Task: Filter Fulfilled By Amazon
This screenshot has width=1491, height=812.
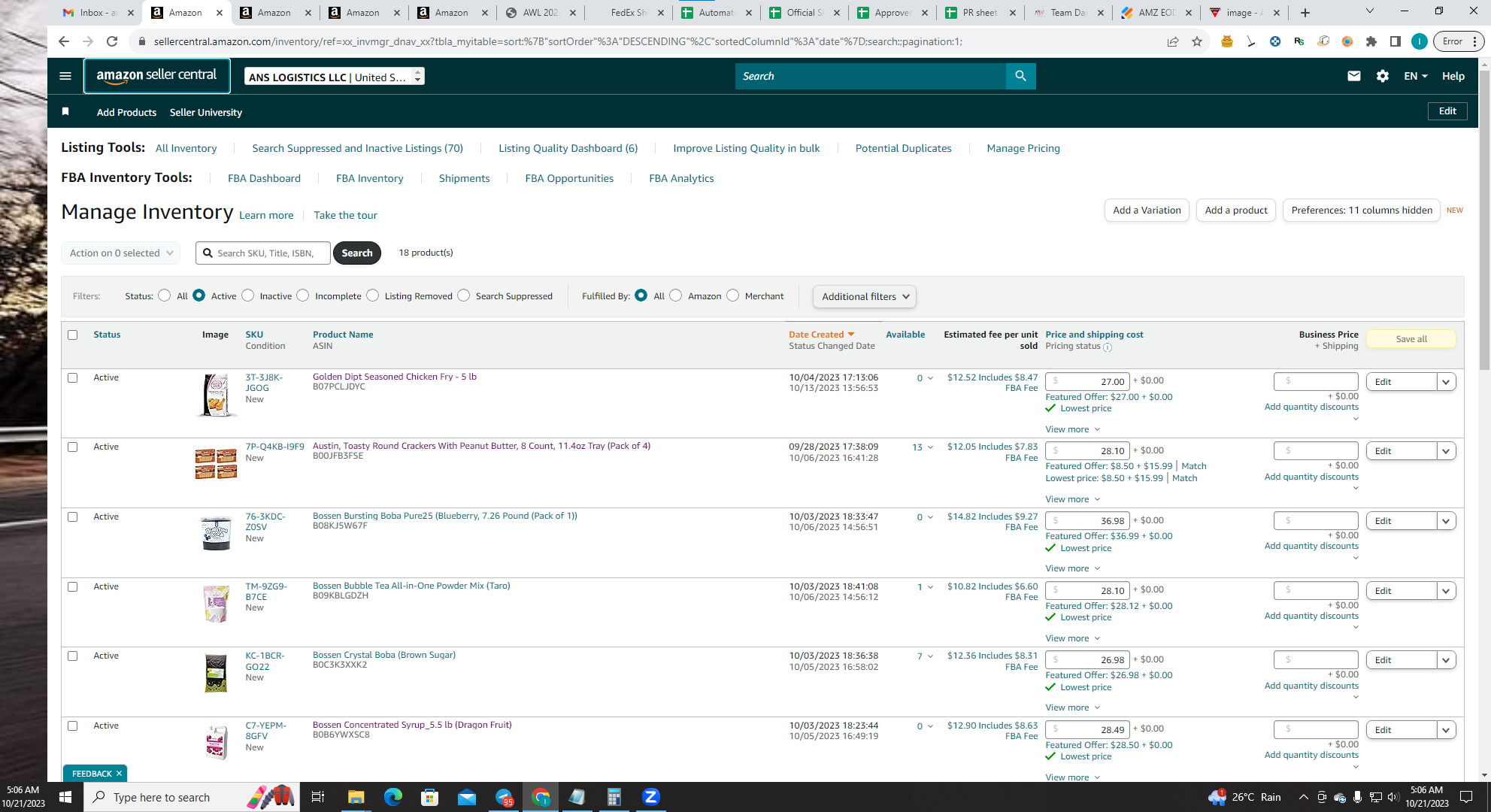Action: 676,295
